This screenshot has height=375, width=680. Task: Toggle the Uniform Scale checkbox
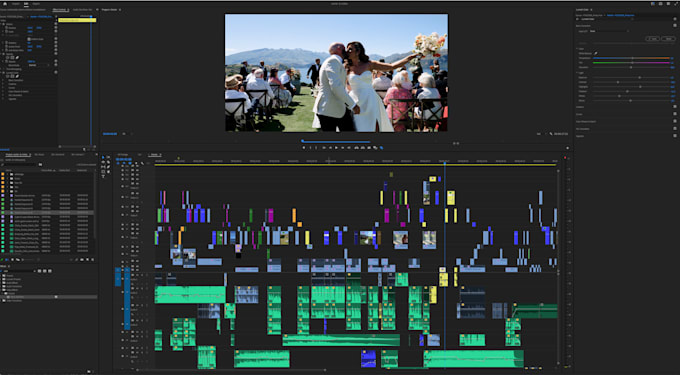tap(29, 39)
